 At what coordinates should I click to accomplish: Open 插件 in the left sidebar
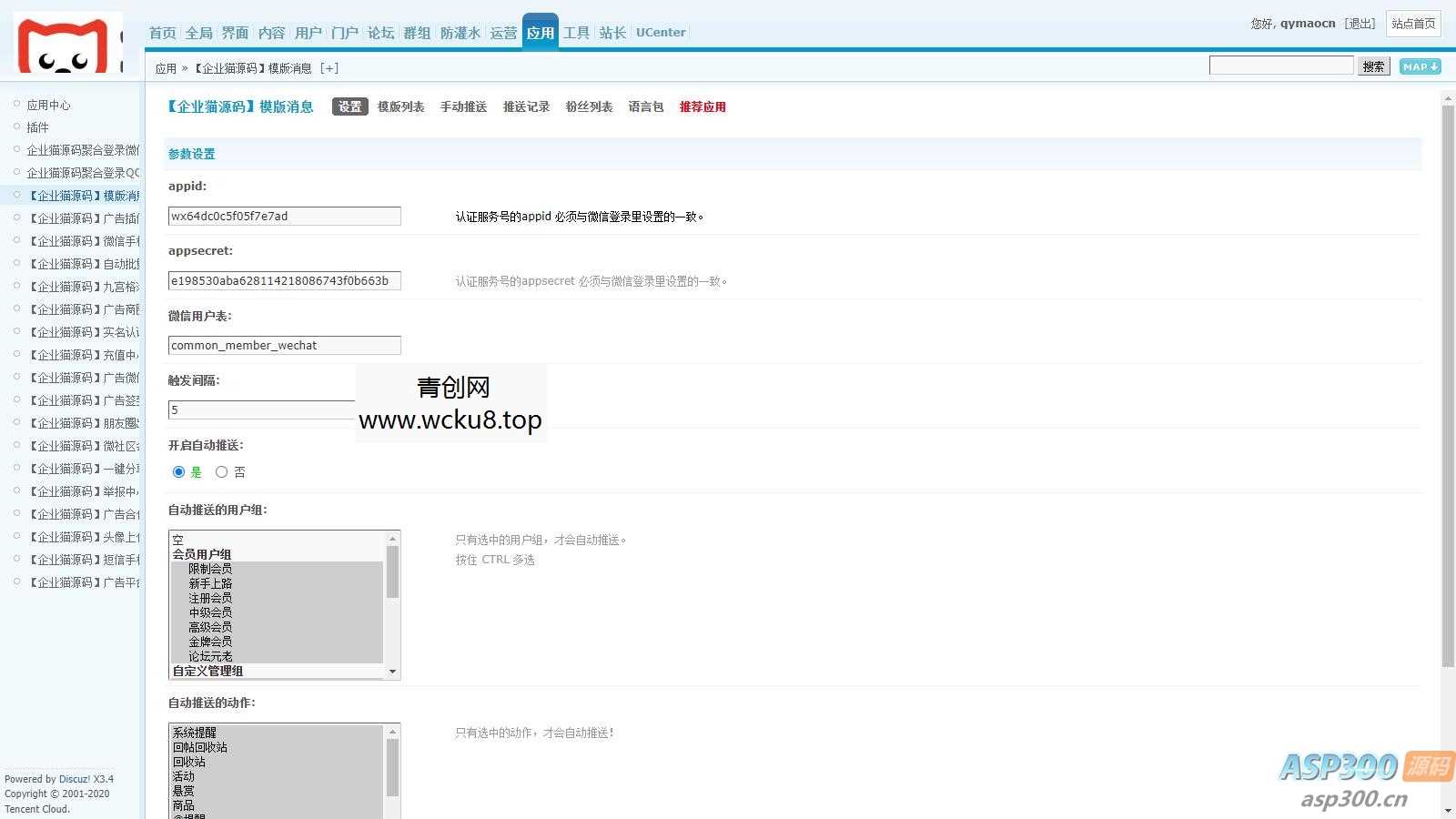37,126
